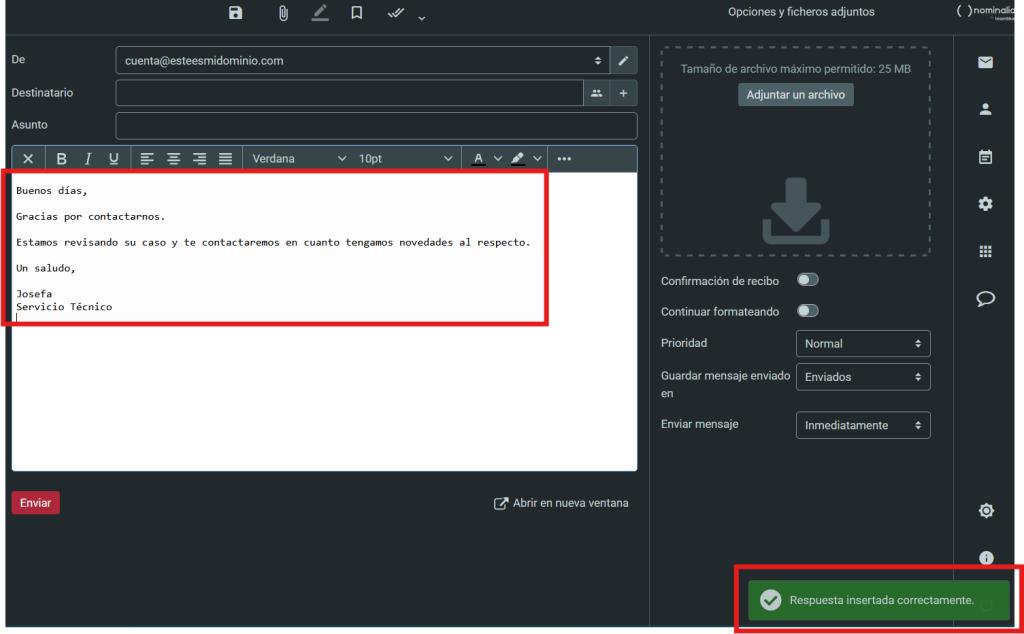The width and height of the screenshot is (1024, 634).
Task: Enable the Continuar formateando switch
Action: [807, 311]
